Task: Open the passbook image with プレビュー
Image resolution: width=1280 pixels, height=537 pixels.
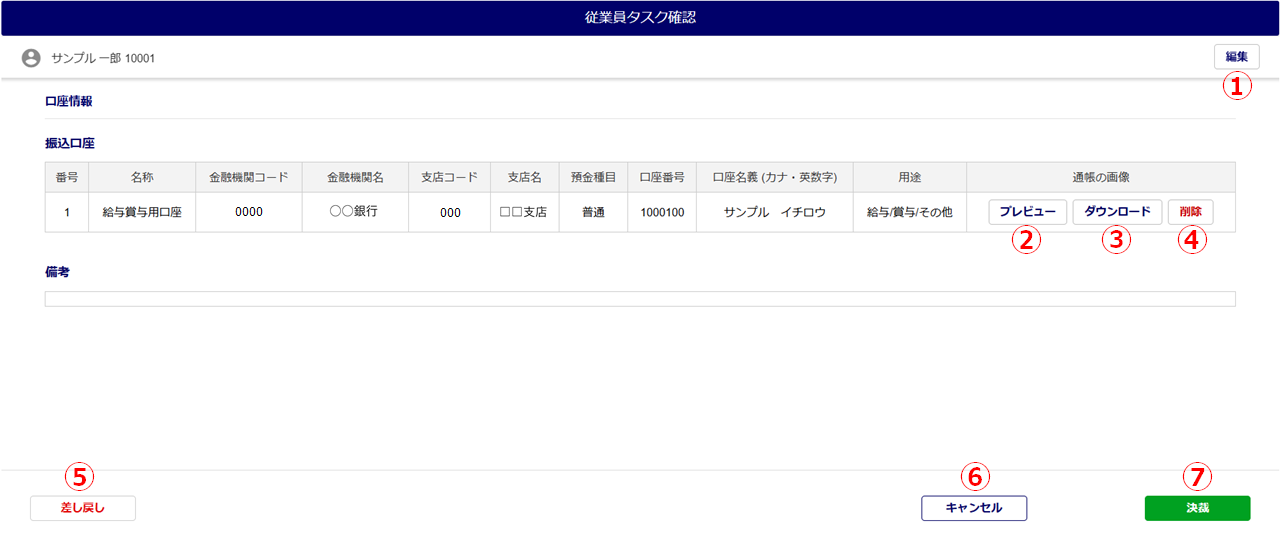Action: (x=1027, y=212)
